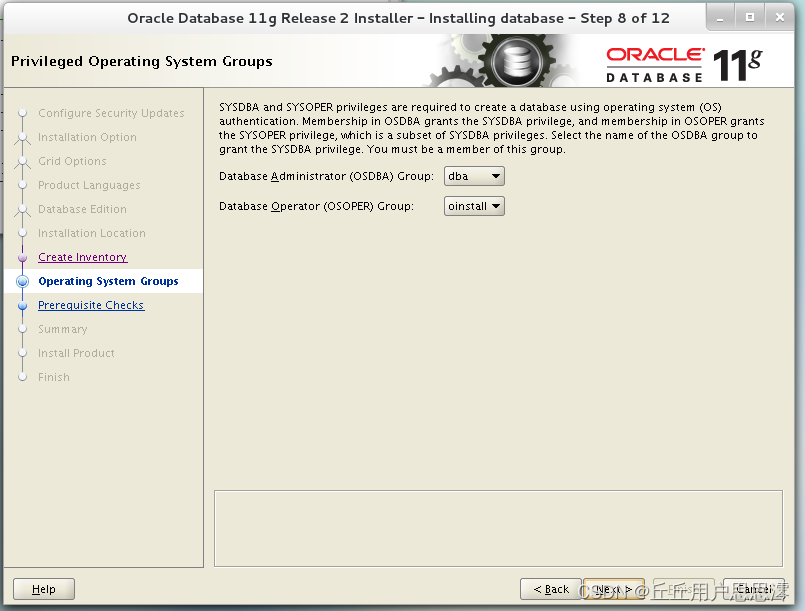Click the Database Edition step

pyautogui.click(x=82, y=209)
